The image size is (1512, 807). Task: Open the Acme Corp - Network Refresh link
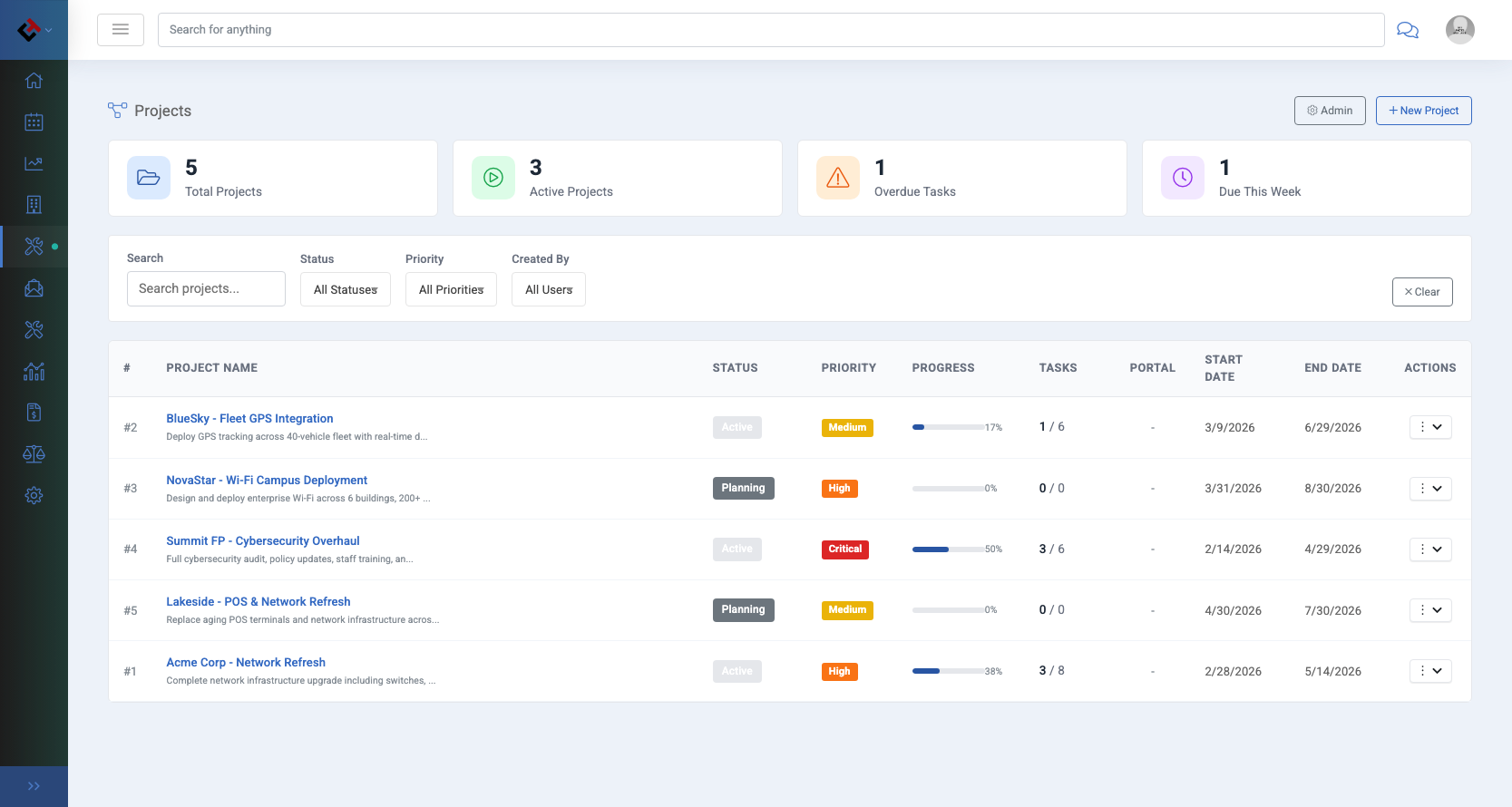point(246,663)
